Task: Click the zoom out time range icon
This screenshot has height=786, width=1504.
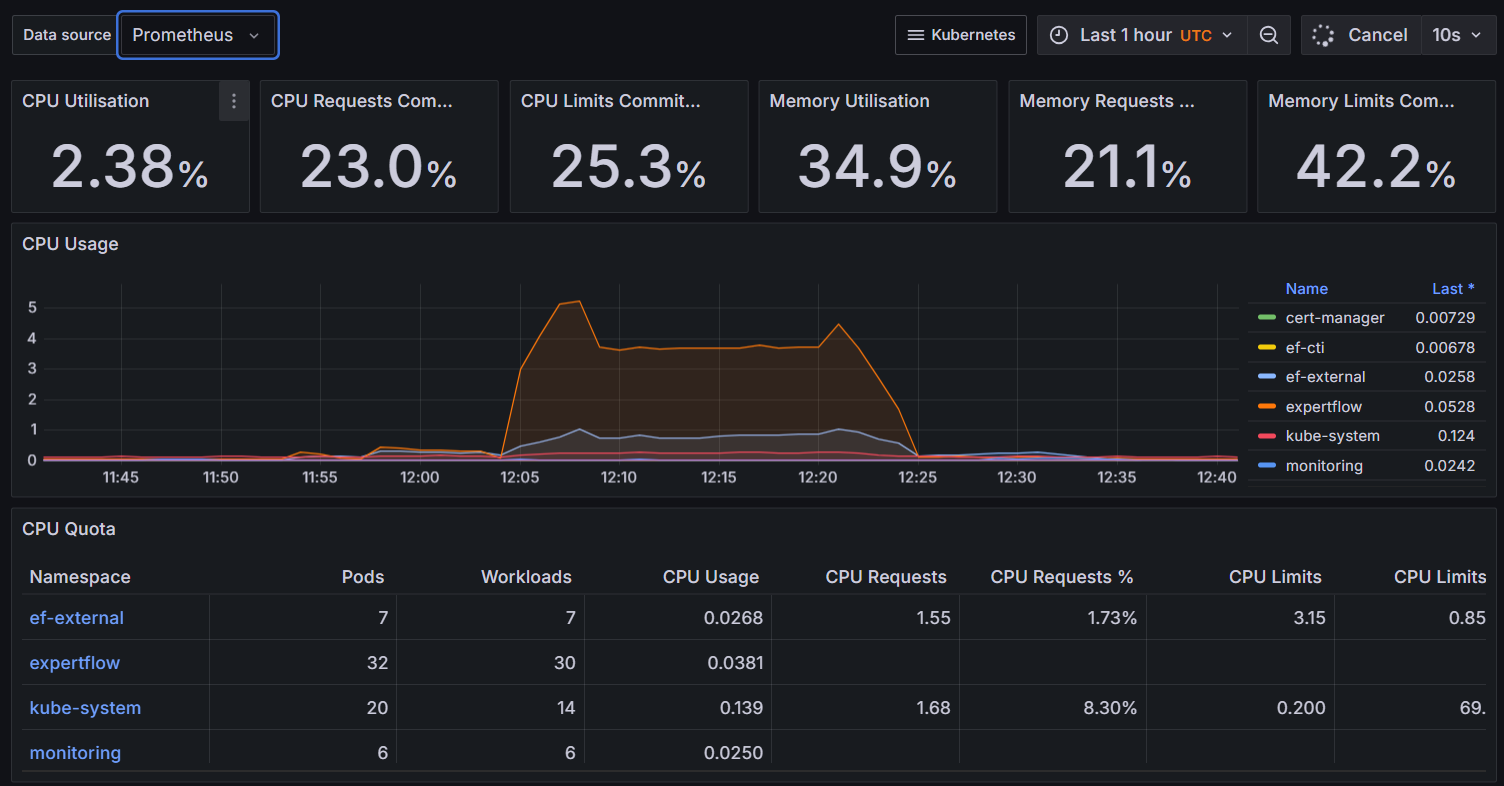Action: click(1268, 35)
